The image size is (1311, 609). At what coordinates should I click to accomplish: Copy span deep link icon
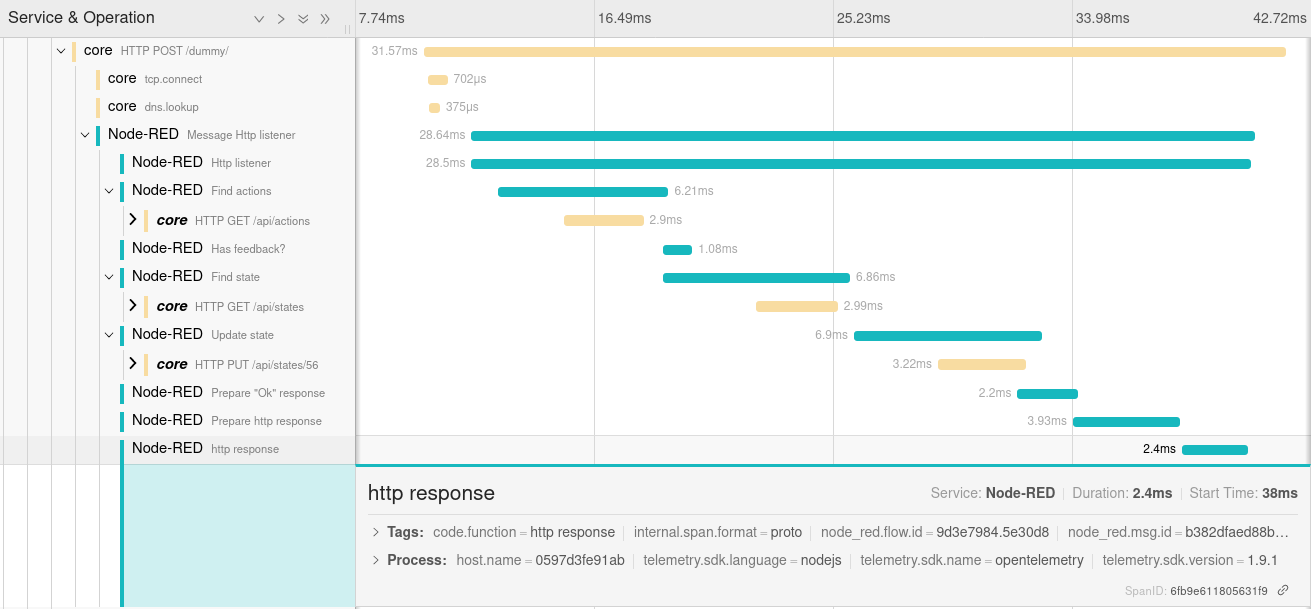pyautogui.click(x=1283, y=591)
